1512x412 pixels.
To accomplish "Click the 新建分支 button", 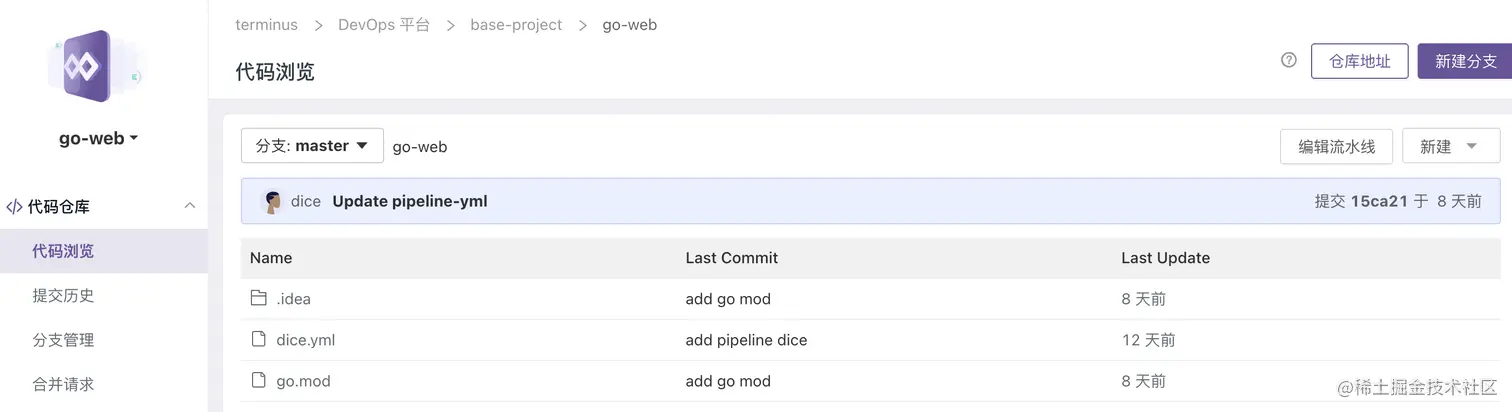I will pos(1465,61).
